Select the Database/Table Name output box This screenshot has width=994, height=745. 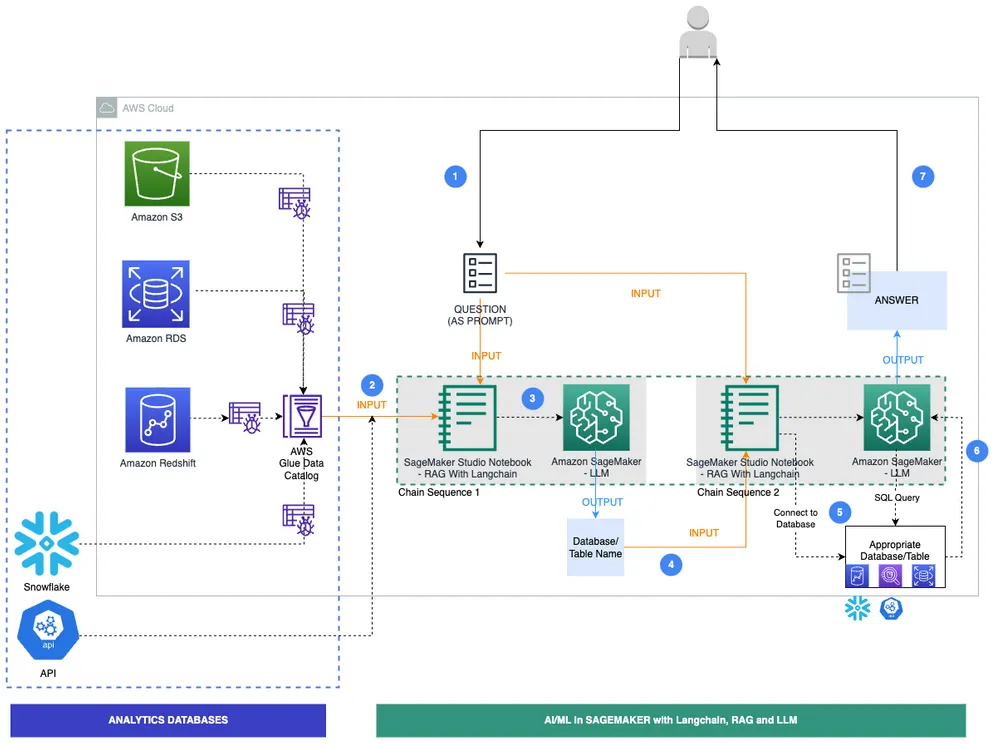pyautogui.click(x=595, y=547)
